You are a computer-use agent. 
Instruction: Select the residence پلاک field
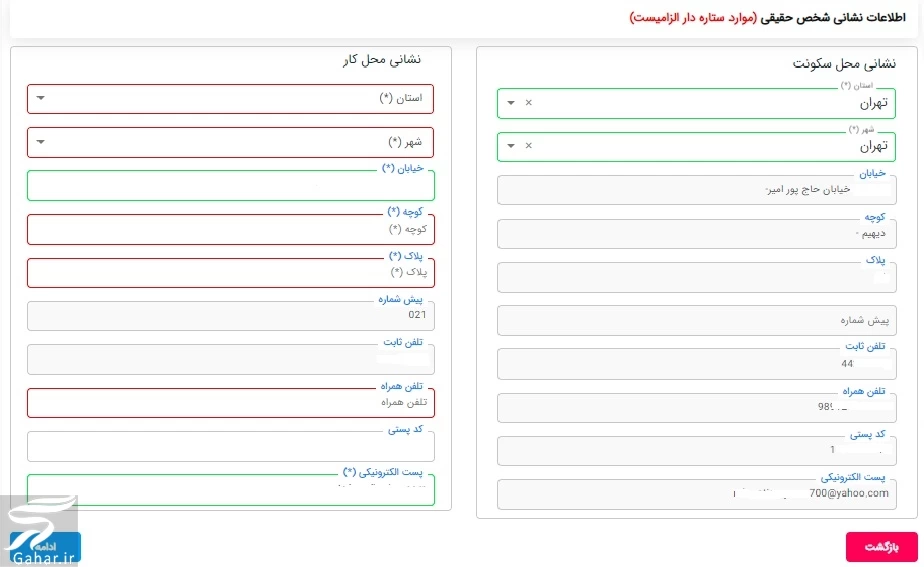point(697,277)
